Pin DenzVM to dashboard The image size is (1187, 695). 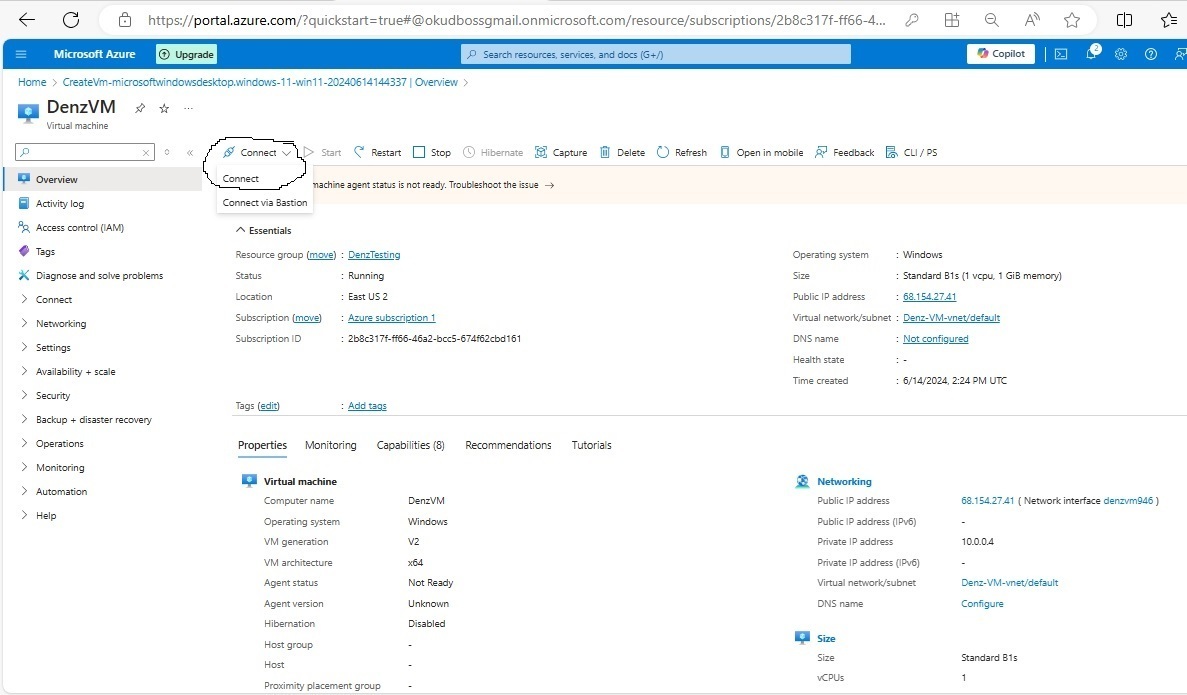140,108
